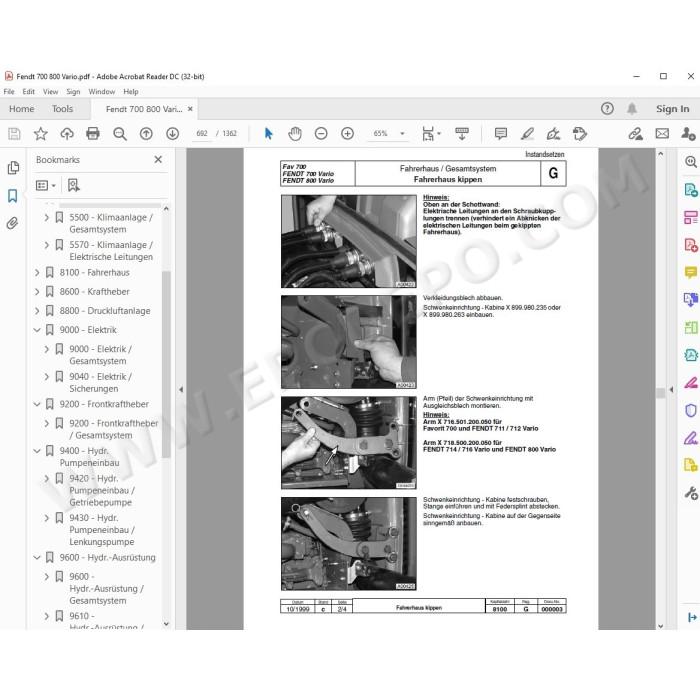Click the document vertical scrollbar thumb
This screenshot has height=700, width=700.
click(x=661, y=393)
